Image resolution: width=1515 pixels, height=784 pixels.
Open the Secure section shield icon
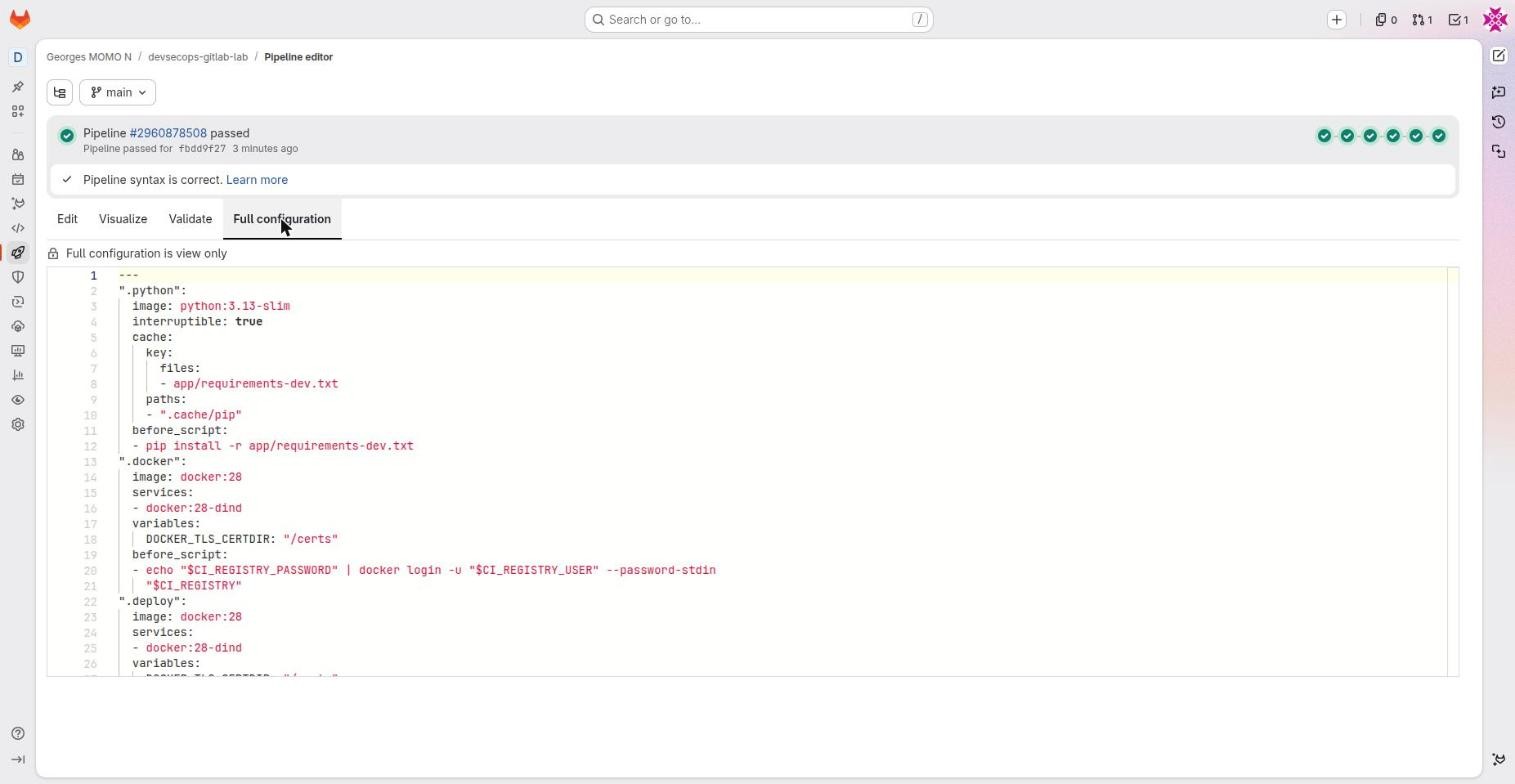(x=17, y=277)
